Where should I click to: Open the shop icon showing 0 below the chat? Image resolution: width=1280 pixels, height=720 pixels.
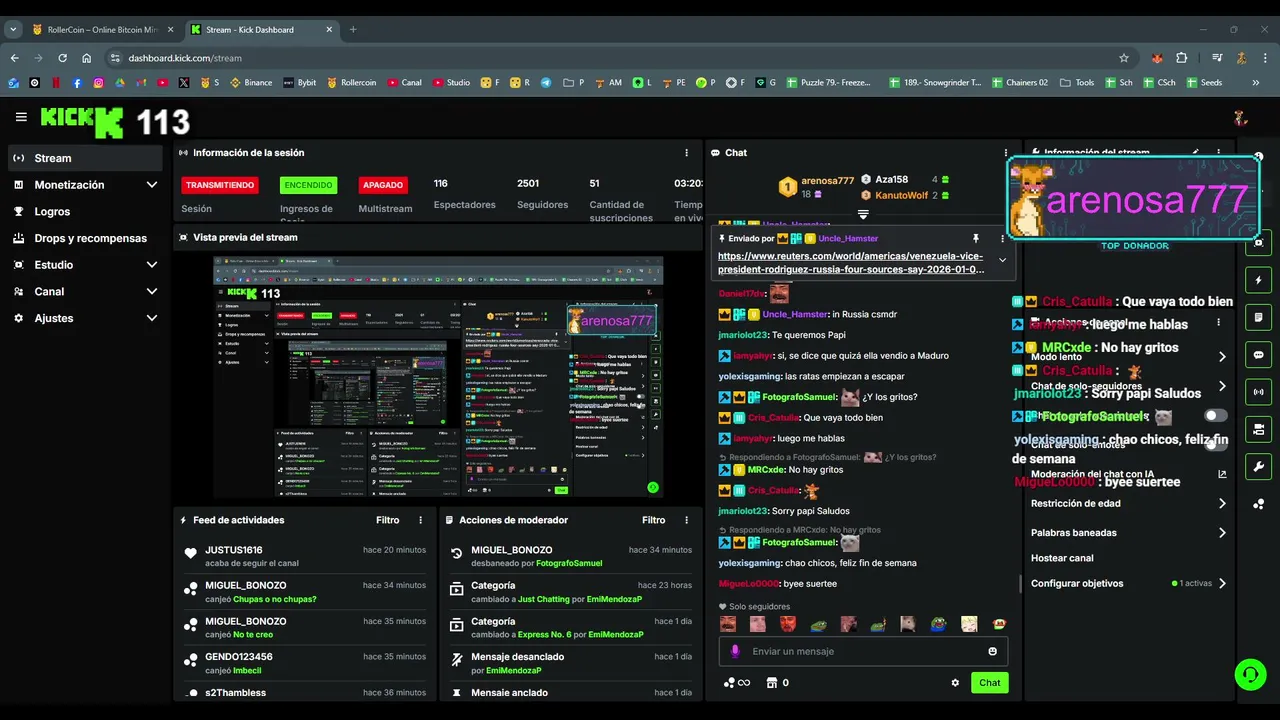[777, 683]
